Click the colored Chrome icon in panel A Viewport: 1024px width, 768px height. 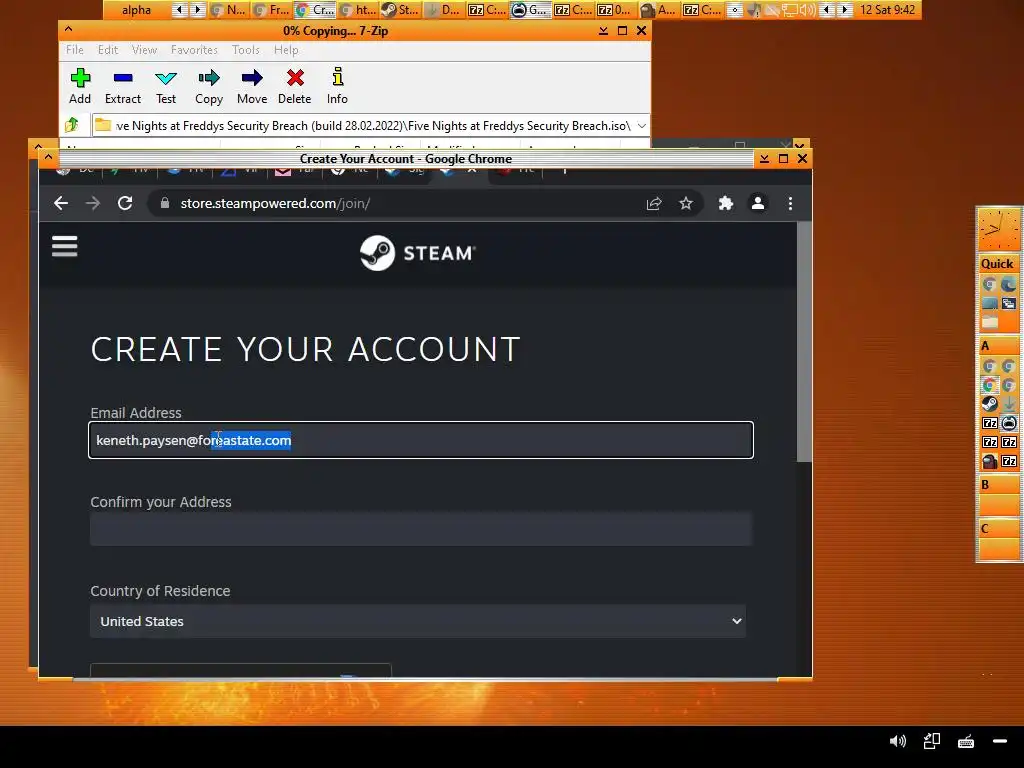[x=990, y=385]
